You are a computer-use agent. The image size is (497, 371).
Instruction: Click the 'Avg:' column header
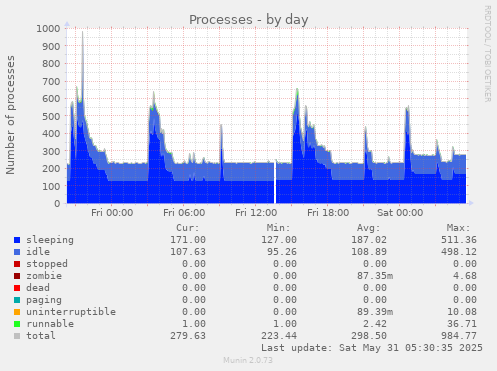click(x=368, y=228)
